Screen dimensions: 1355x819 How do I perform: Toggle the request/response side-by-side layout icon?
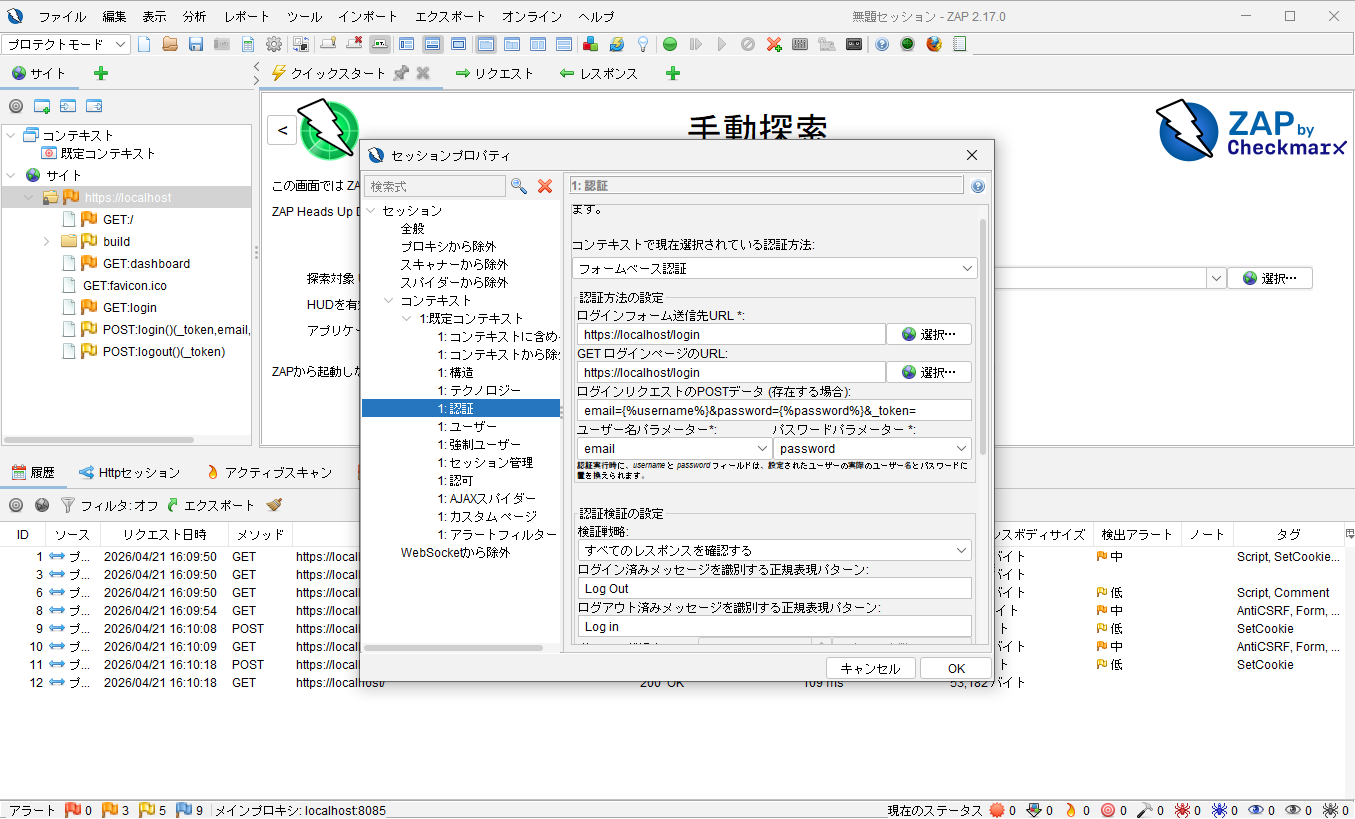538,44
